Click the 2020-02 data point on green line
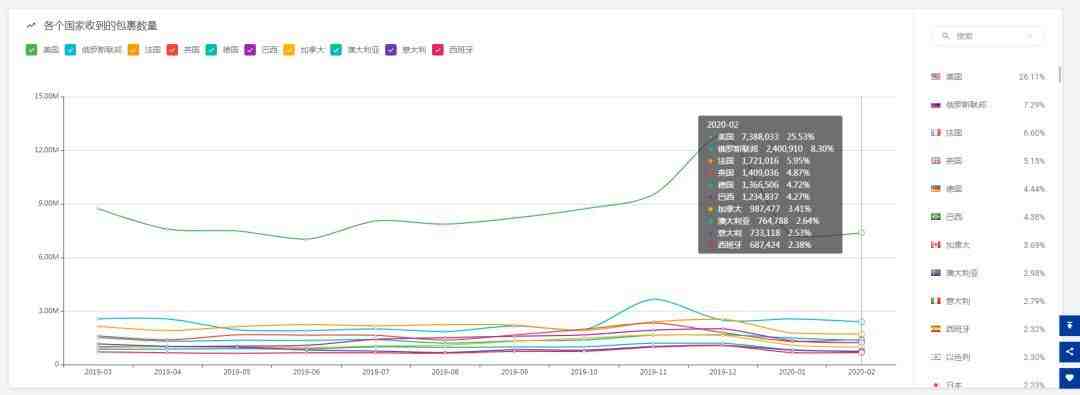1080x395 pixels. [x=861, y=233]
